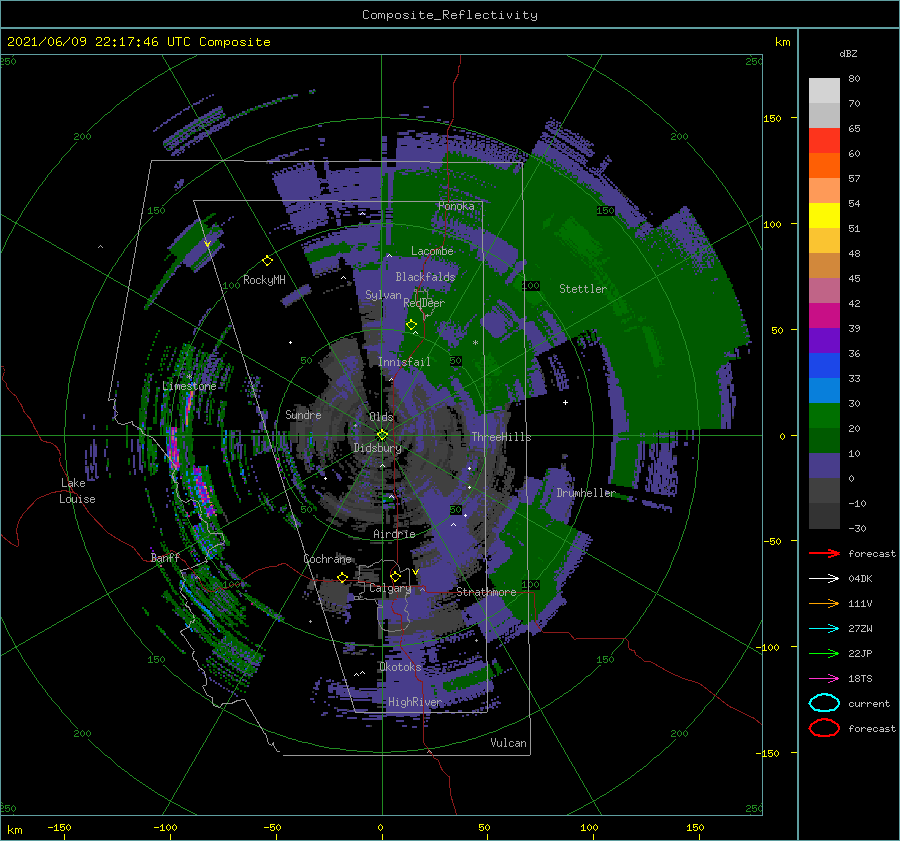The height and width of the screenshot is (841, 900).
Task: Click the Composite_Reflectivity title
Action: tap(449, 15)
